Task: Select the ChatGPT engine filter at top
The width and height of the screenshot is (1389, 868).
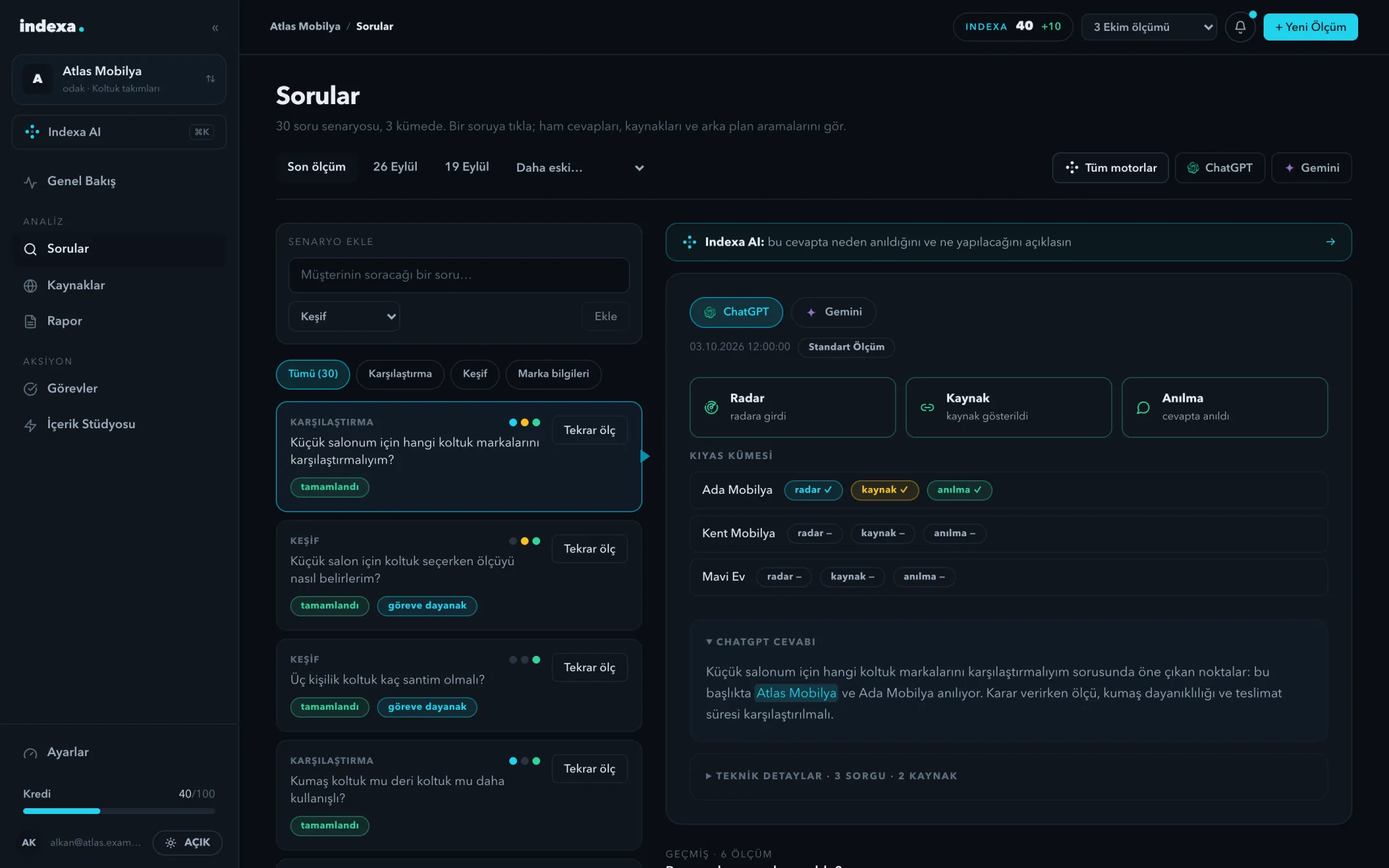Action: pyautogui.click(x=1220, y=168)
